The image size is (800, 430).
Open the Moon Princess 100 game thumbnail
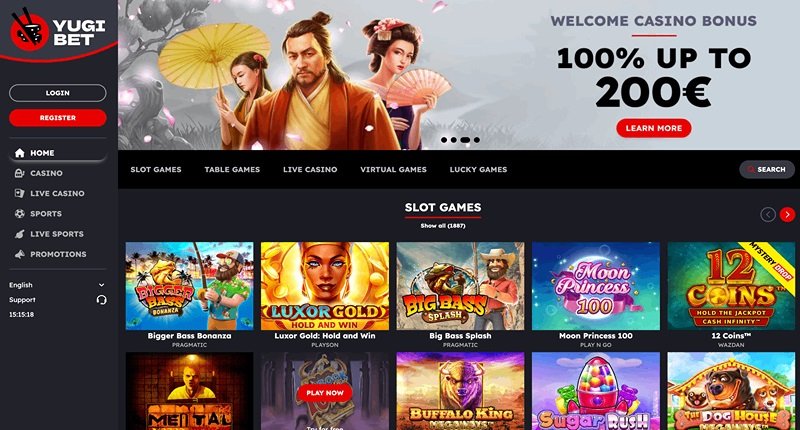pyautogui.click(x=596, y=286)
